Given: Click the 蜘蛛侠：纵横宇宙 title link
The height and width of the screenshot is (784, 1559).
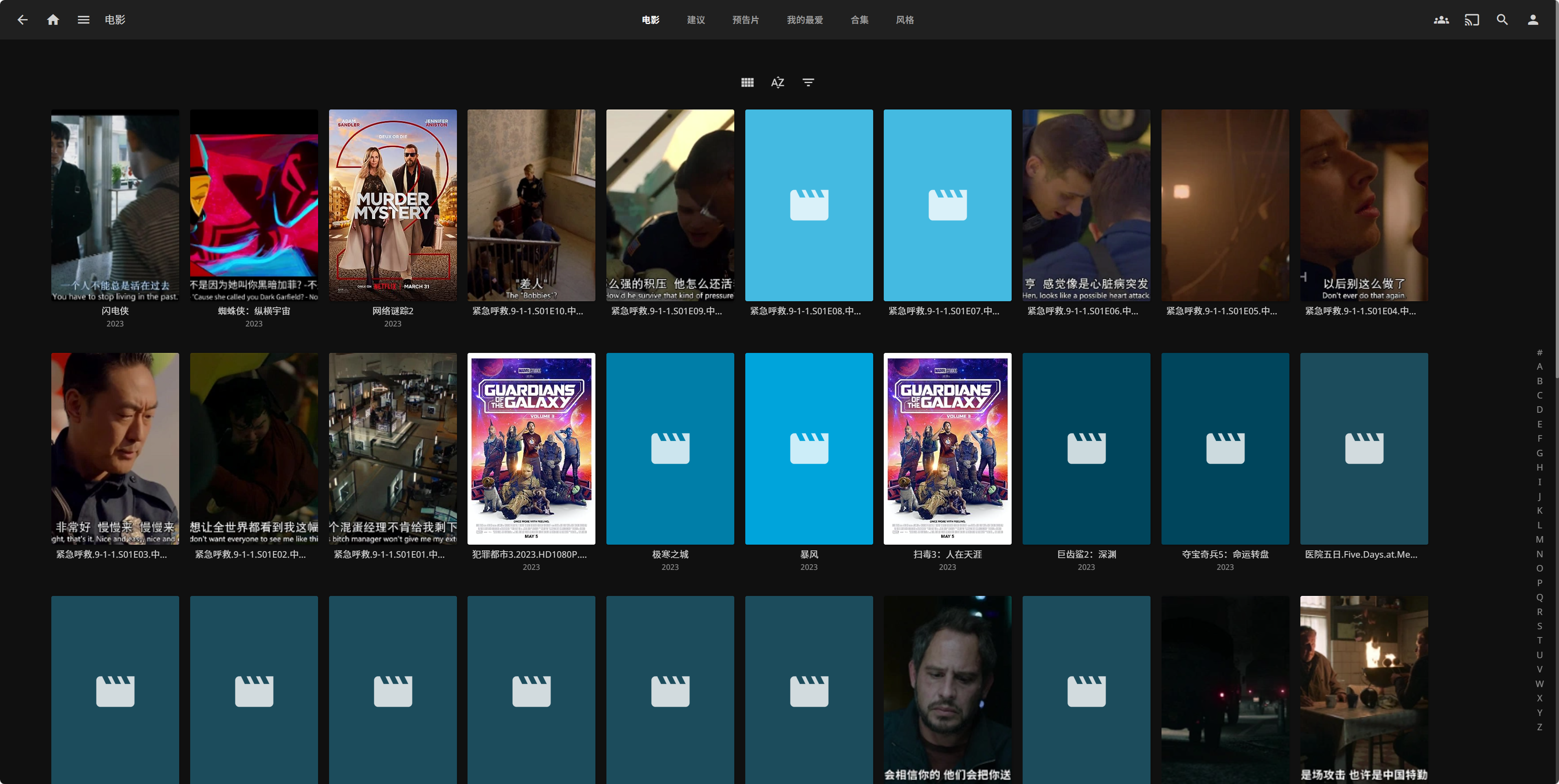Looking at the screenshot, I should (254, 311).
